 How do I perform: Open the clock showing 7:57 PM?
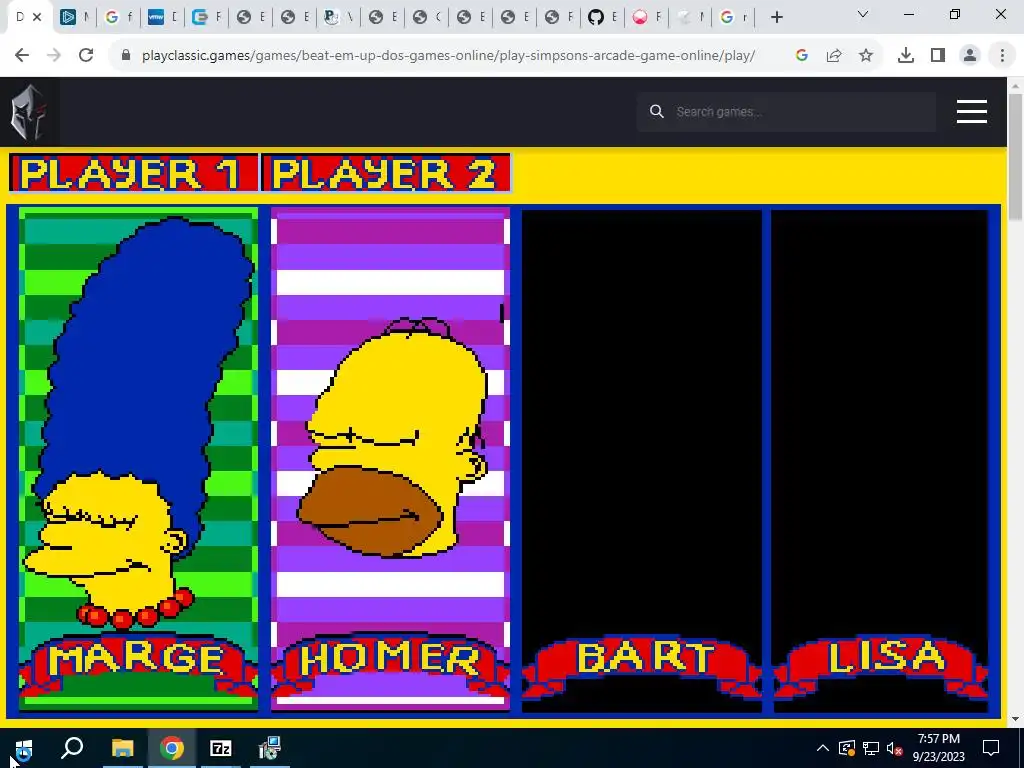click(938, 748)
